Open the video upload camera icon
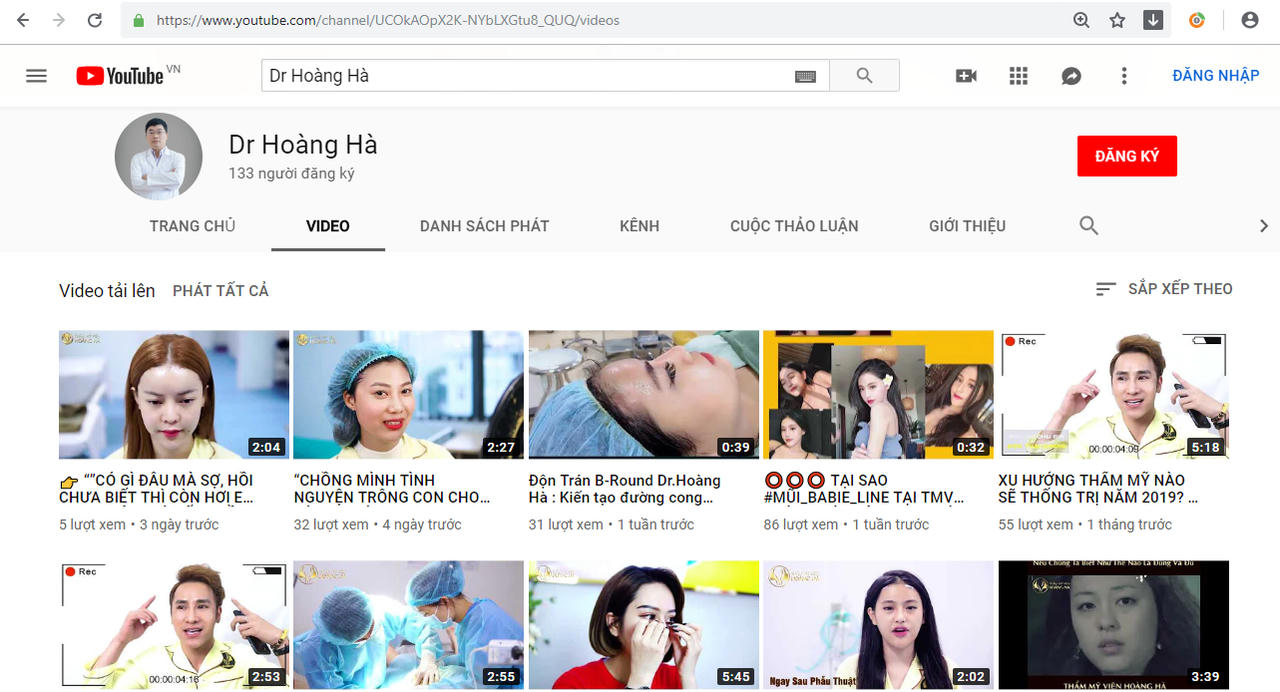This screenshot has height=692, width=1280. tap(965, 75)
